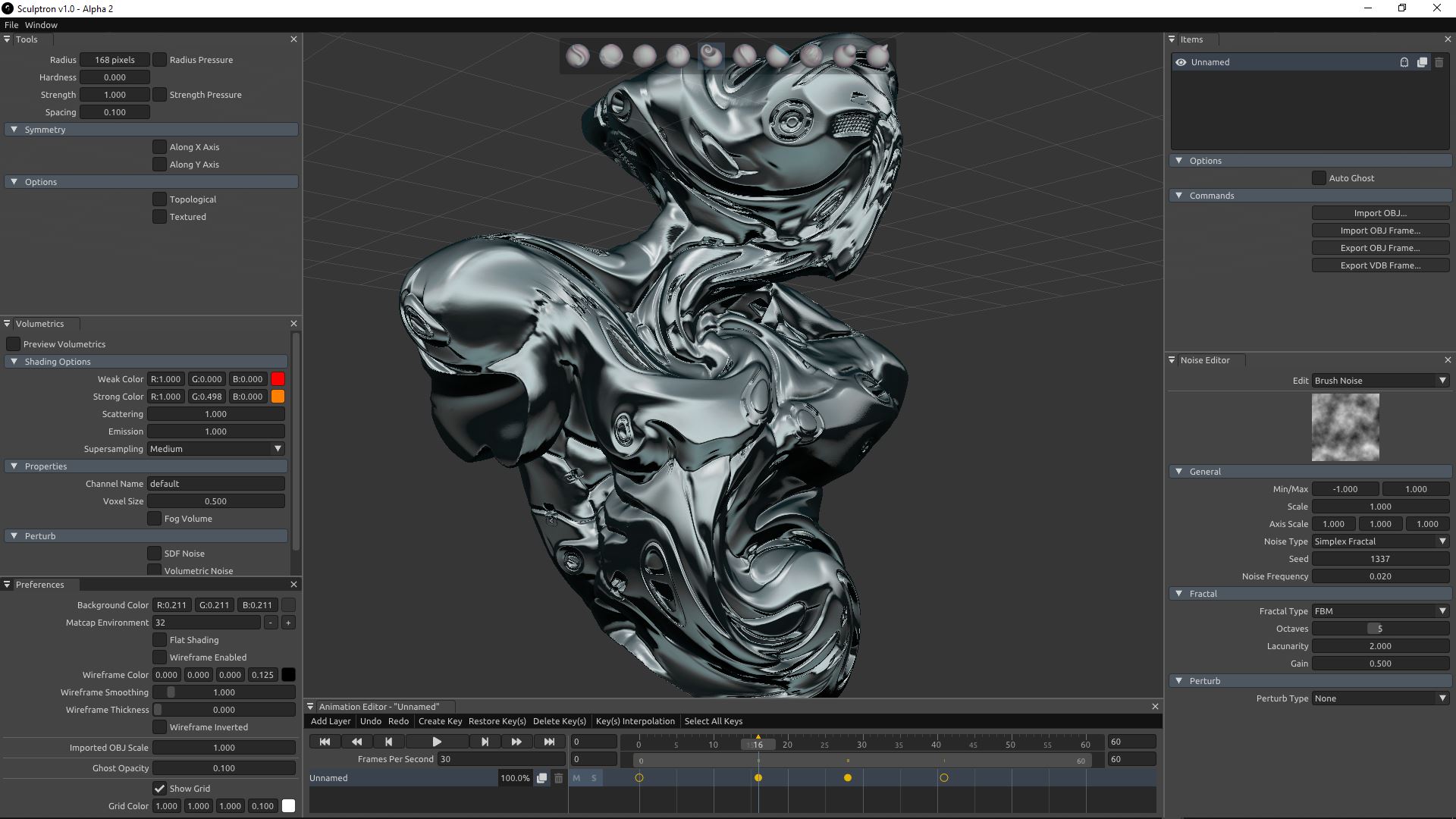Uncheck the Show Grid checkbox
Screen dimensions: 1456x819
click(159, 789)
